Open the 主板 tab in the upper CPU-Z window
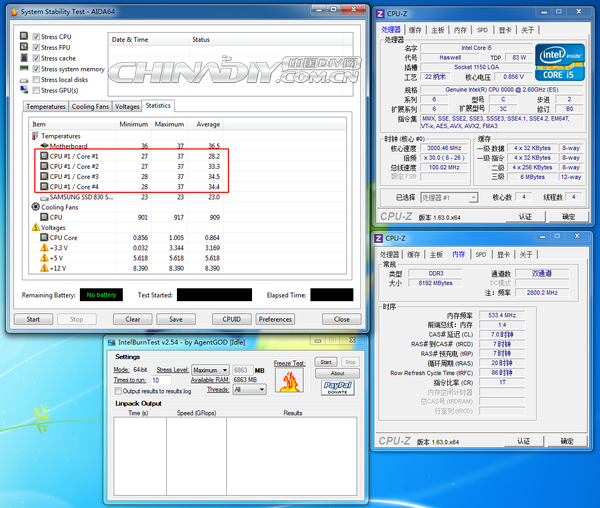Image resolution: width=600 pixels, height=508 pixels. 438,30
